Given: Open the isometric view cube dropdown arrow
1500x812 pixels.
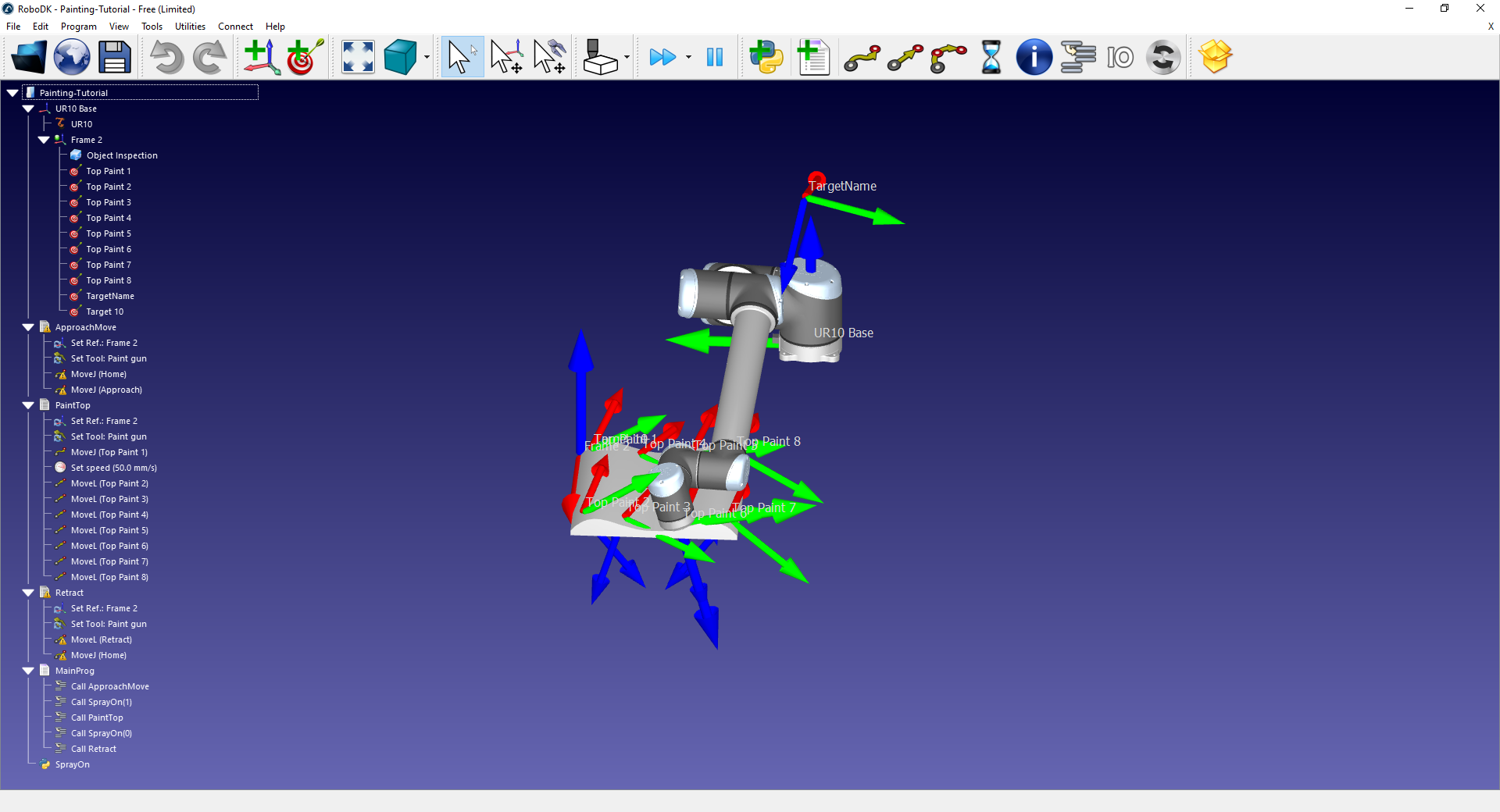Looking at the screenshot, I should pyautogui.click(x=427, y=57).
